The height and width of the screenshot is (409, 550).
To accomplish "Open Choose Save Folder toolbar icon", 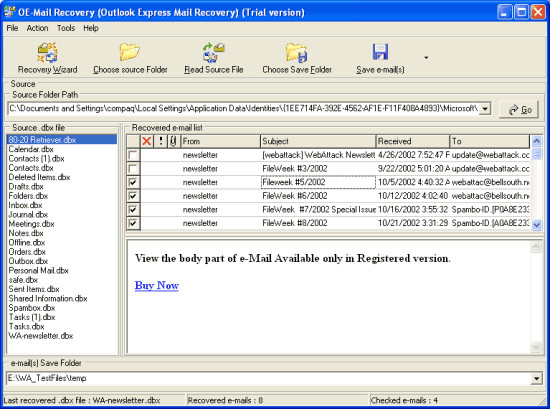I will pos(297,53).
